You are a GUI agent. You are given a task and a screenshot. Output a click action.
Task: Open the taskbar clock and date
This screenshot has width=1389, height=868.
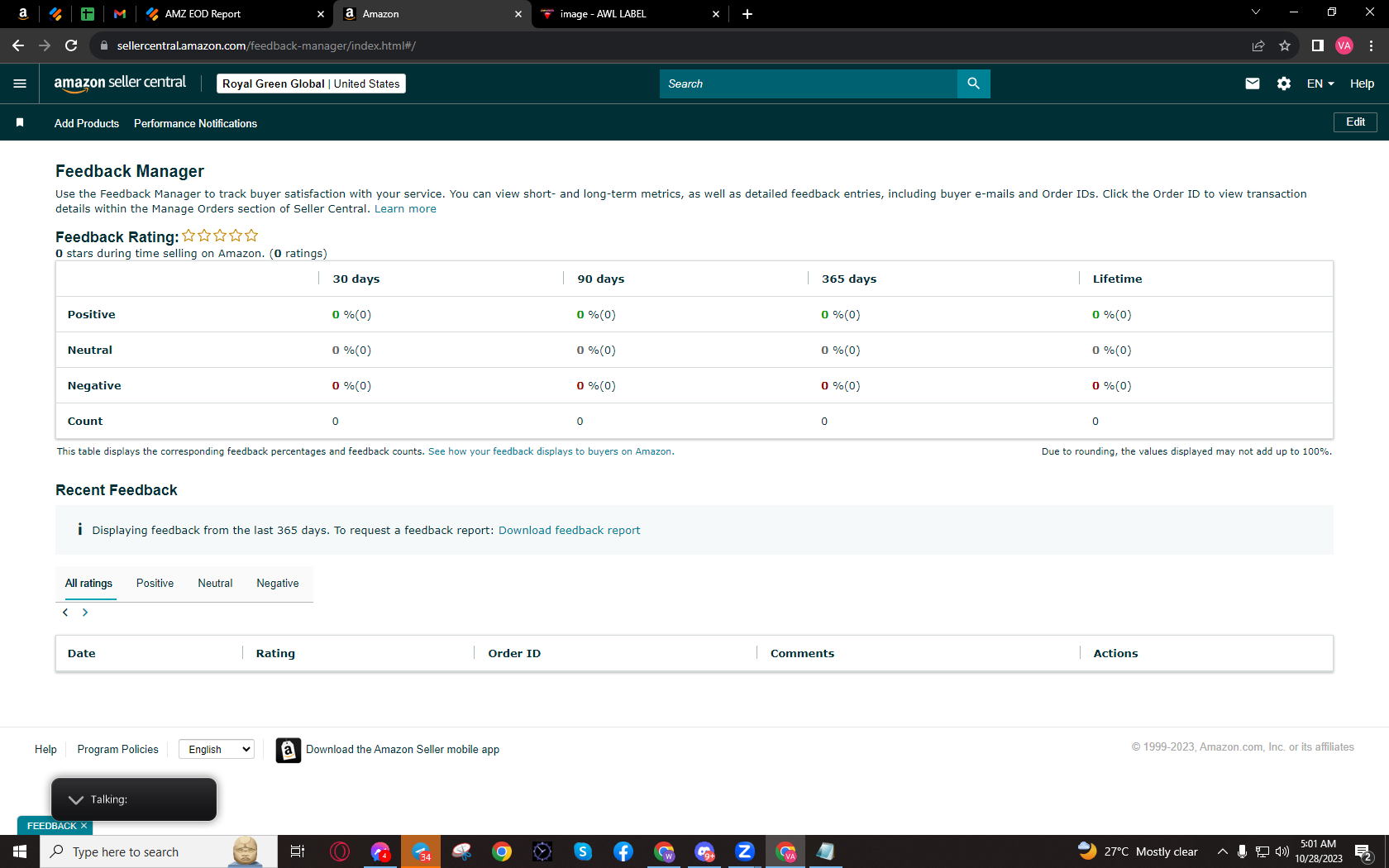1319,851
